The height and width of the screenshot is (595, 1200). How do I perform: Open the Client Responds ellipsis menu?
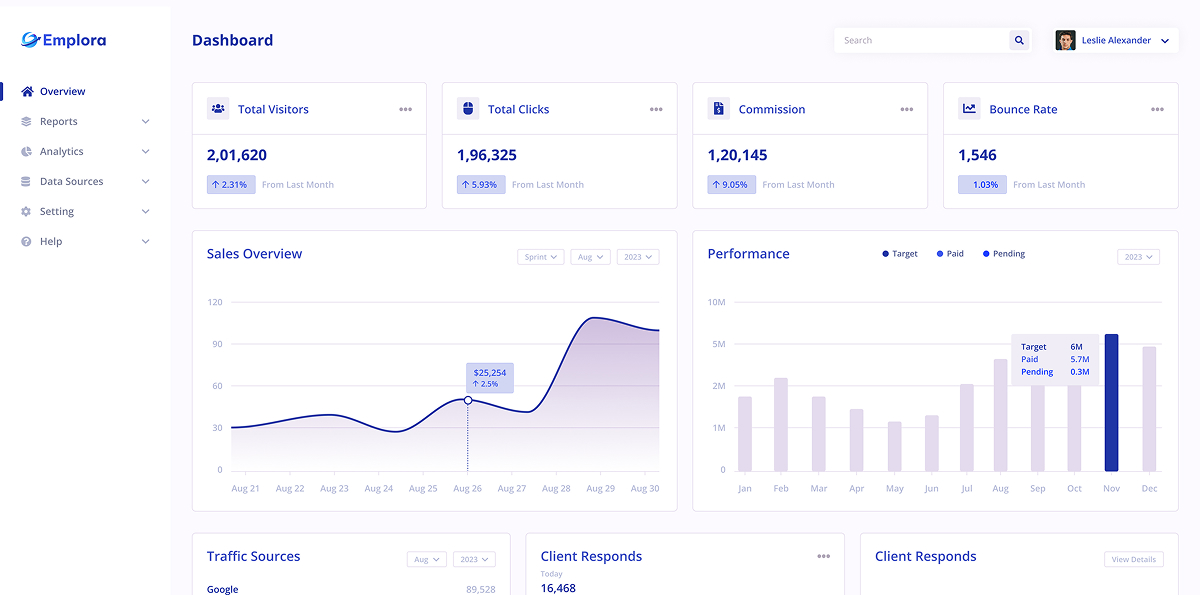pos(824,555)
